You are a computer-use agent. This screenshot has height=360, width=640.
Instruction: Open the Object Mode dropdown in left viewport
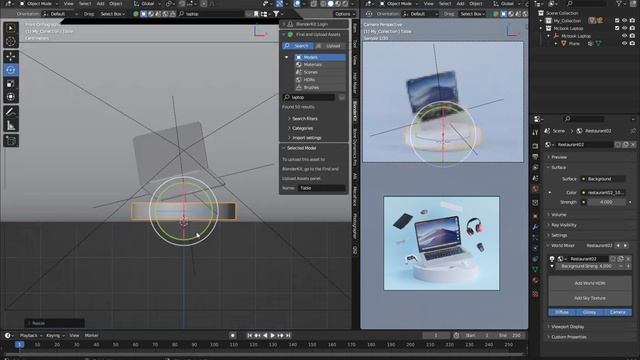(x=39, y=4)
